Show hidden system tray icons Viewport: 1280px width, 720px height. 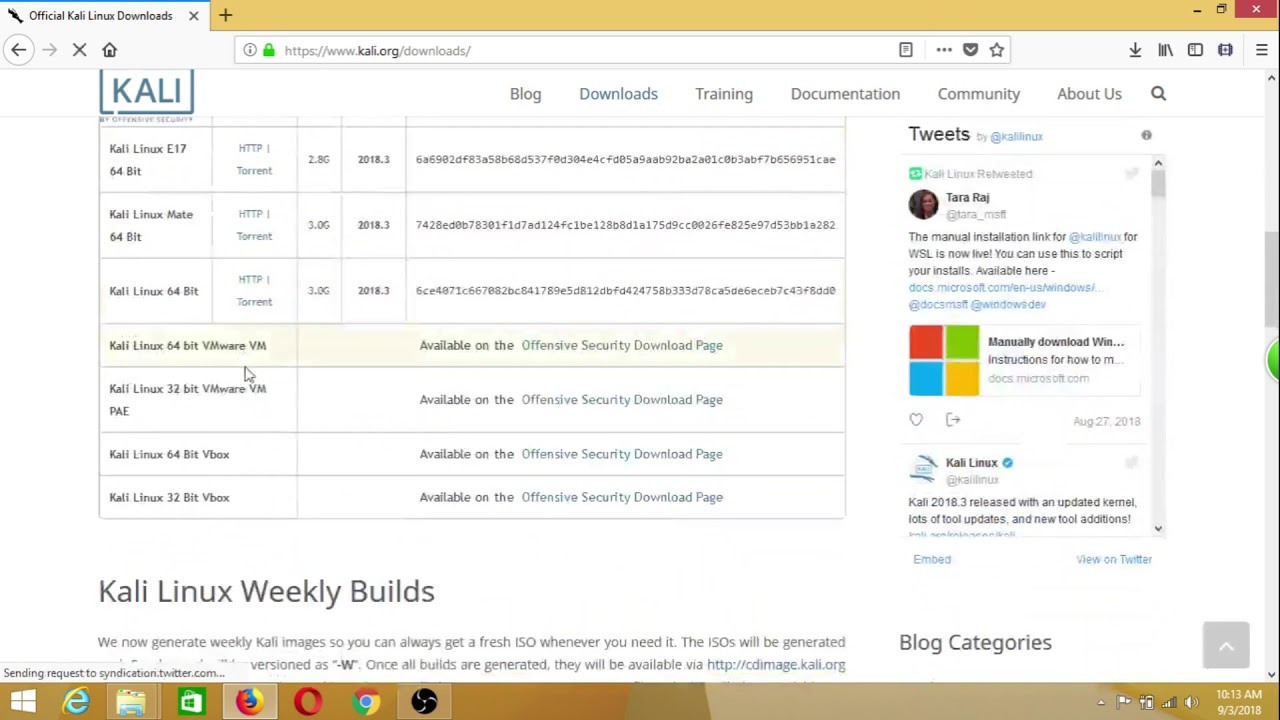pyautogui.click(x=1101, y=702)
